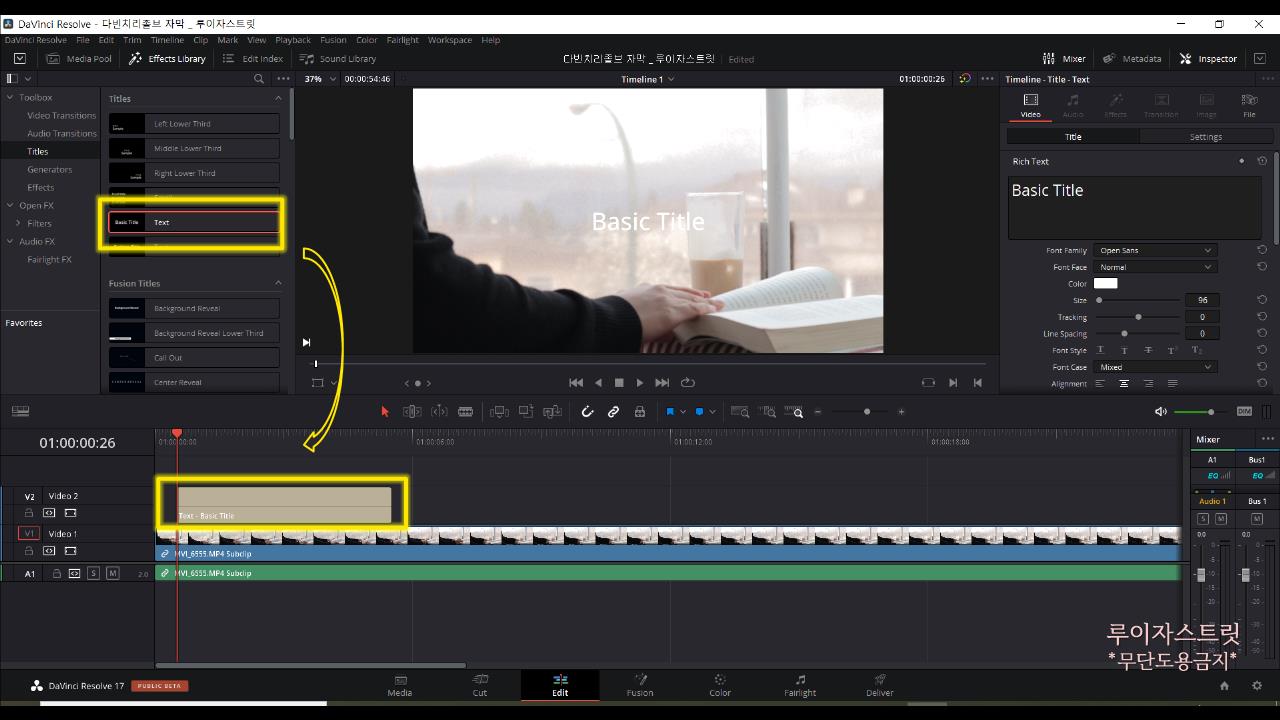Play the timeline forward
The image size is (1280, 720).
[640, 382]
